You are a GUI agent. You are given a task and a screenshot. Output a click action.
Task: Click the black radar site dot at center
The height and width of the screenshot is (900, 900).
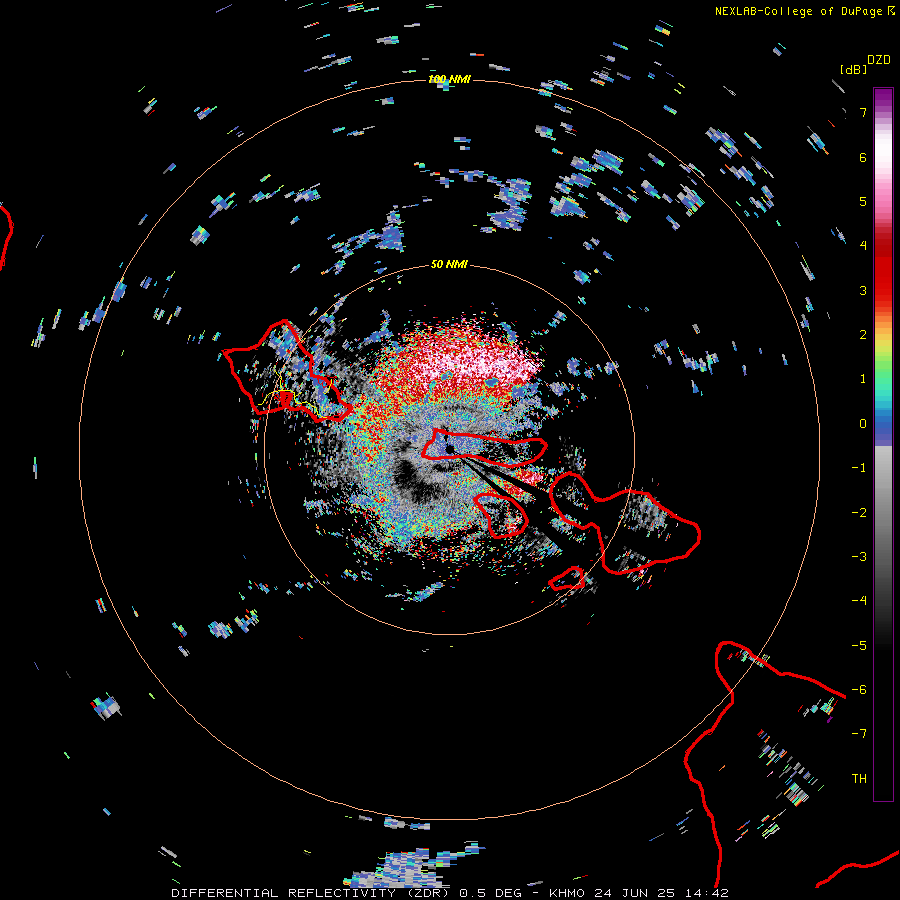(x=450, y=449)
